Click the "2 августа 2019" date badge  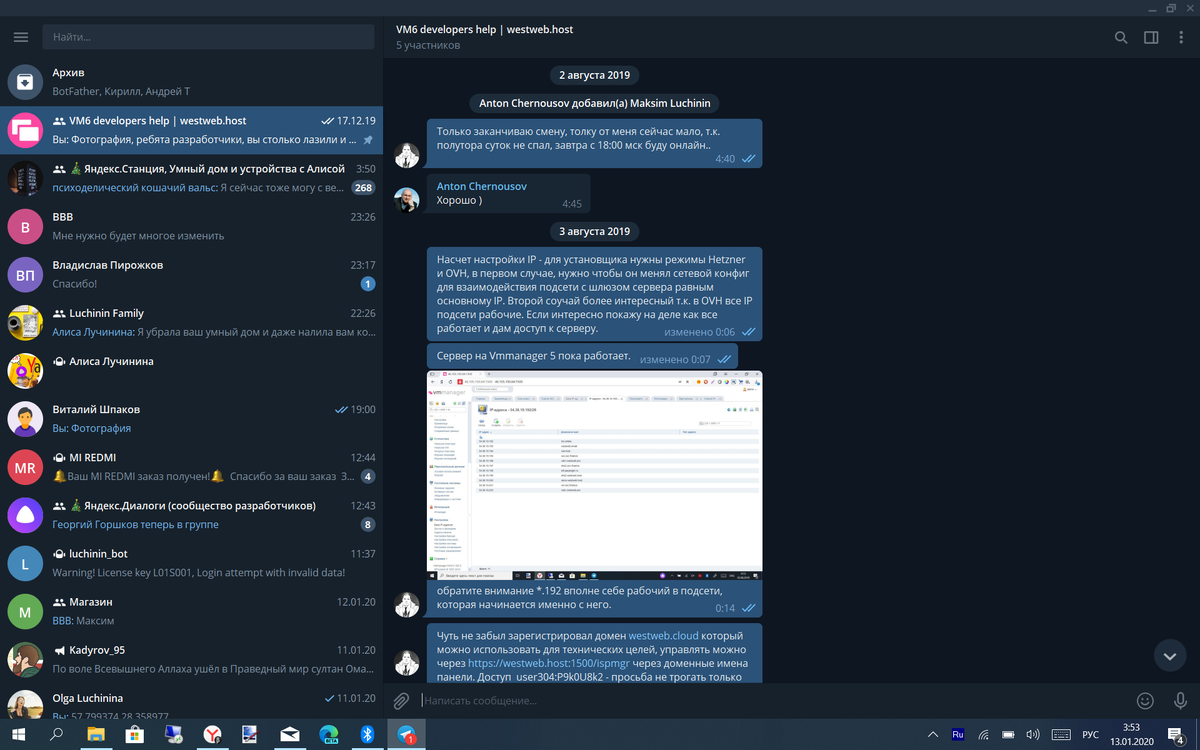click(595, 75)
